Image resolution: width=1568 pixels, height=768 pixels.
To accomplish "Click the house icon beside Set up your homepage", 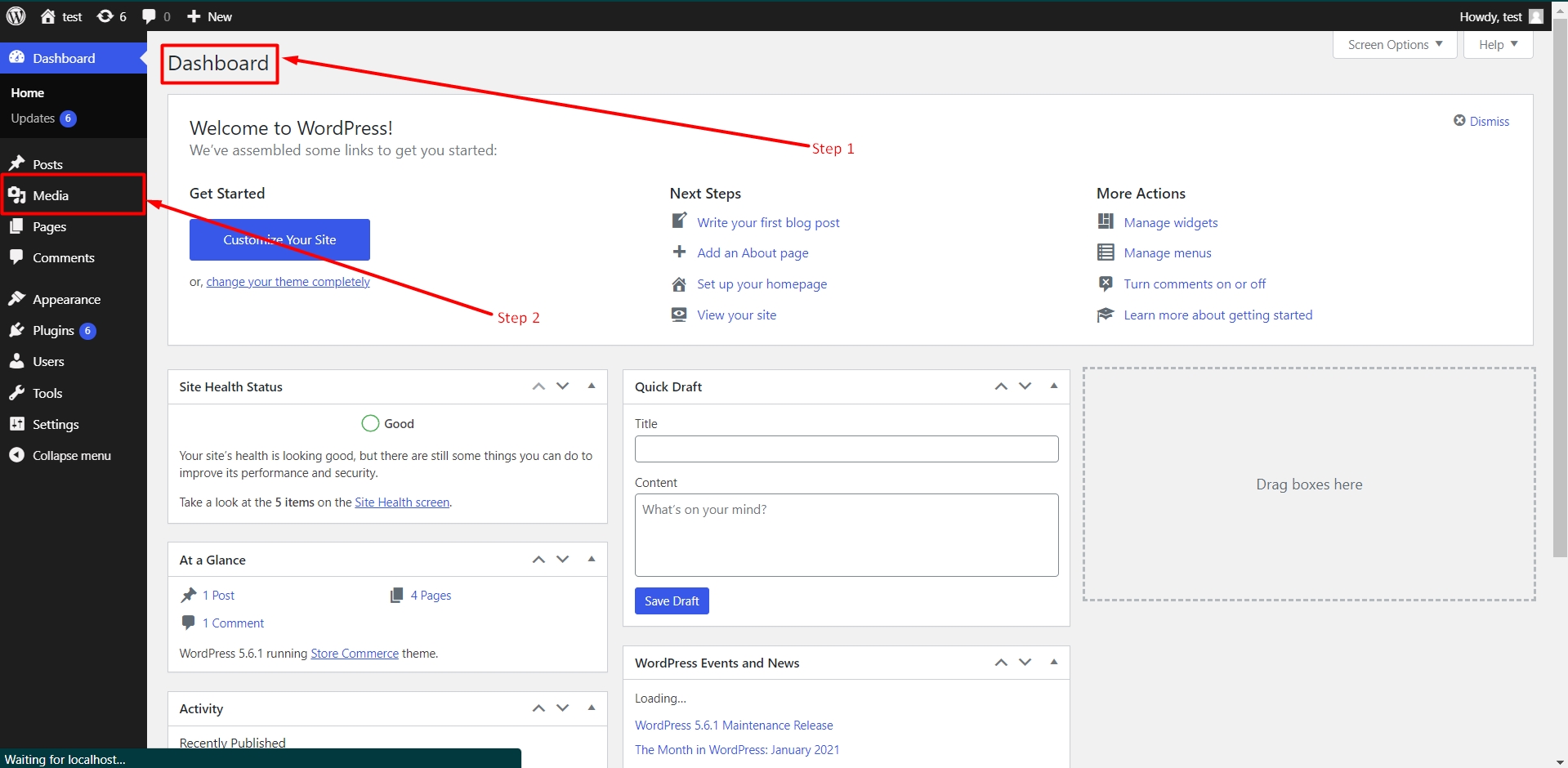I will click(679, 284).
